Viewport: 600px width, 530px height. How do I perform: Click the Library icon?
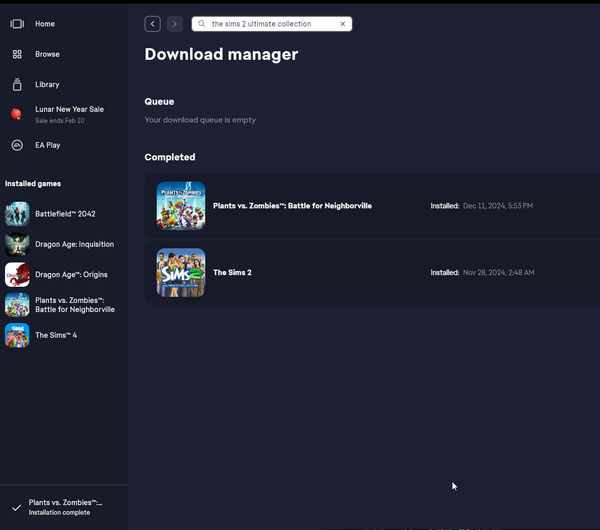17,85
